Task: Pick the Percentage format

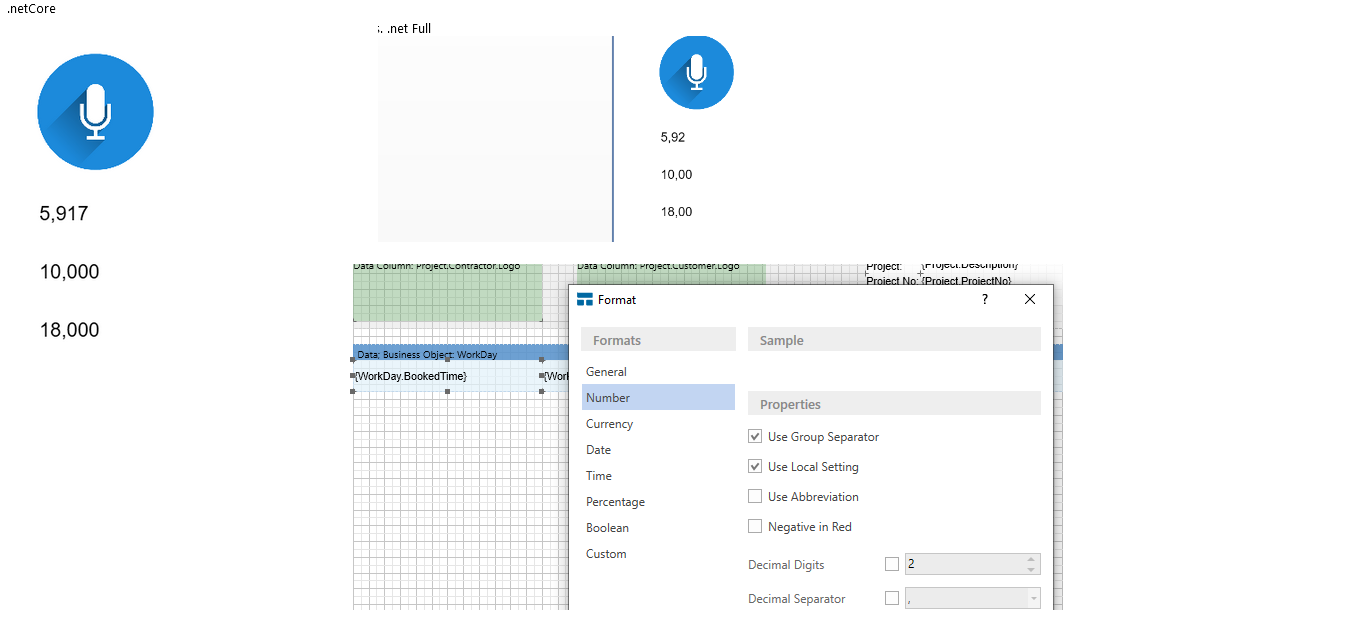Action: click(x=615, y=502)
